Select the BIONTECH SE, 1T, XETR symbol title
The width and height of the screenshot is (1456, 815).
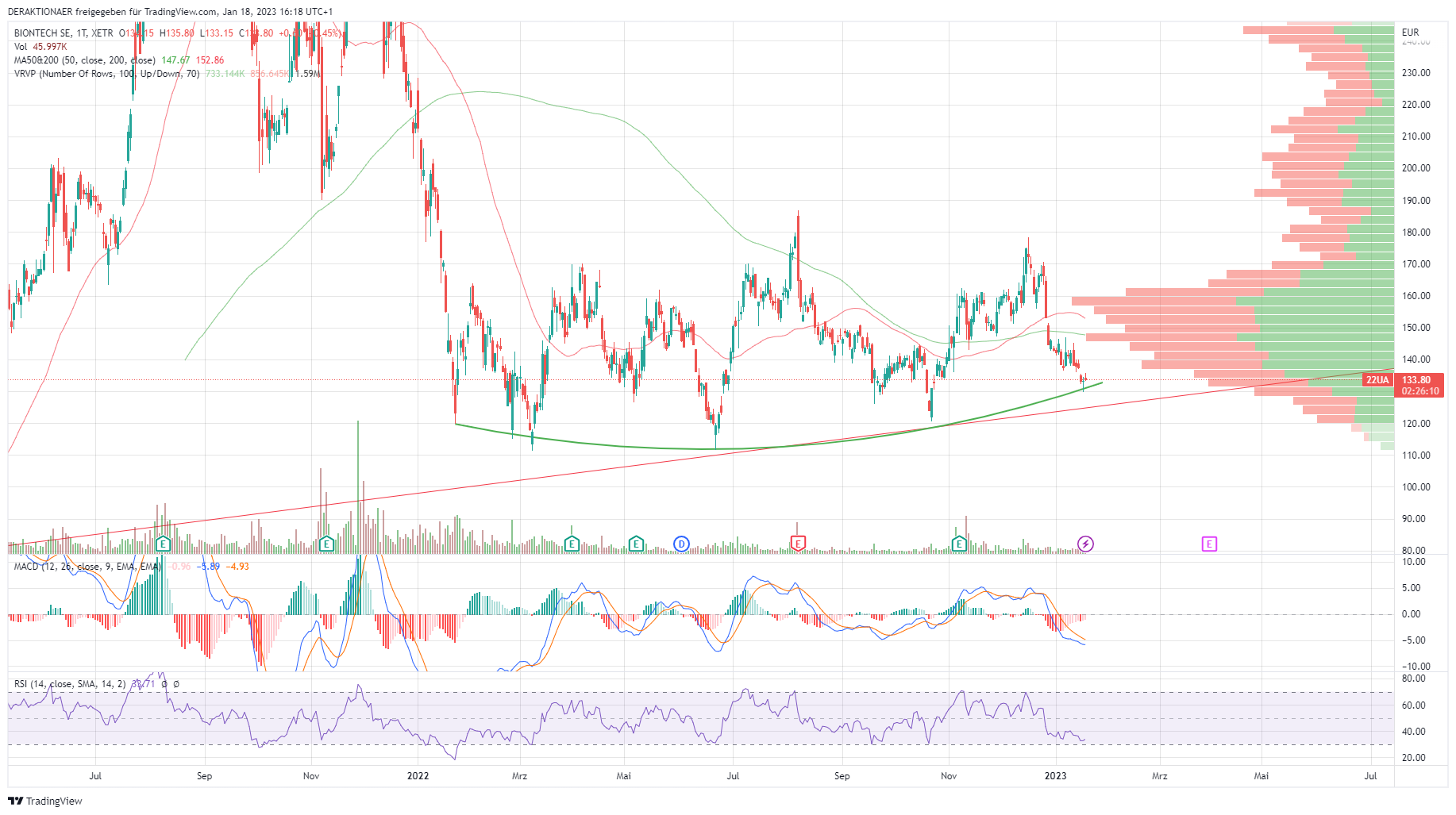tap(64, 33)
